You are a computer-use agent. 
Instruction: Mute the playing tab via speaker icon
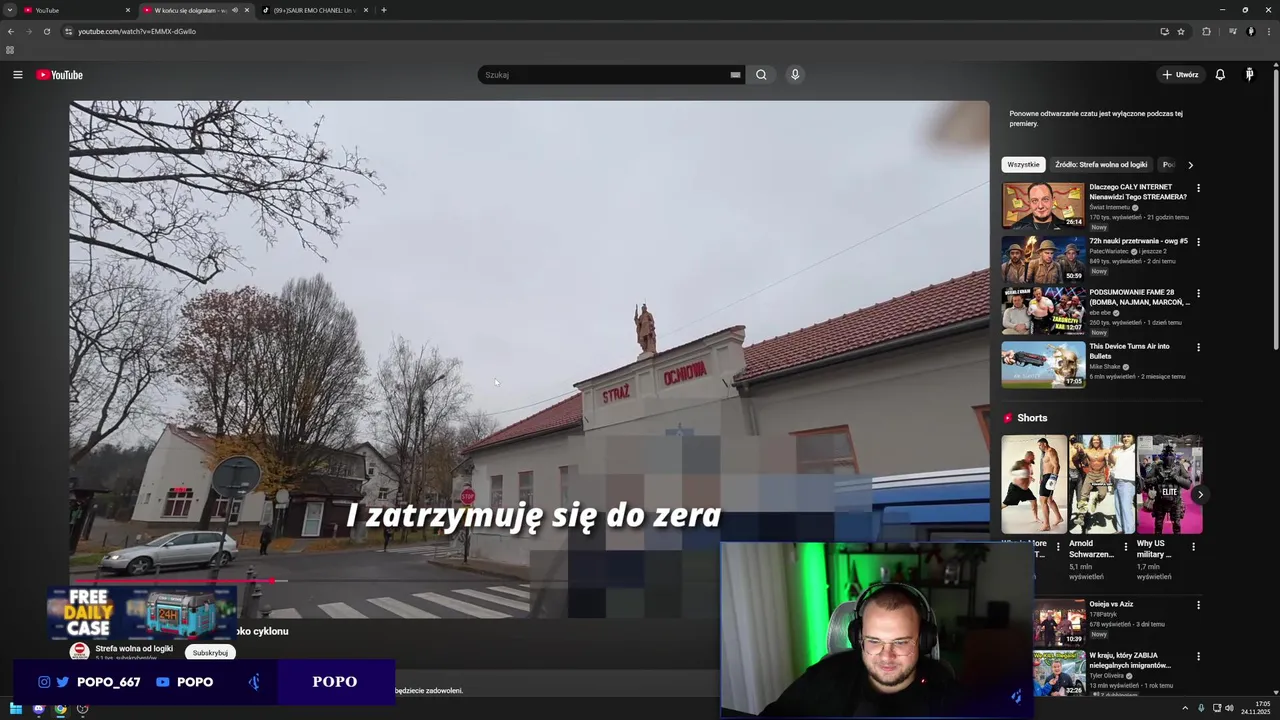coord(235,10)
